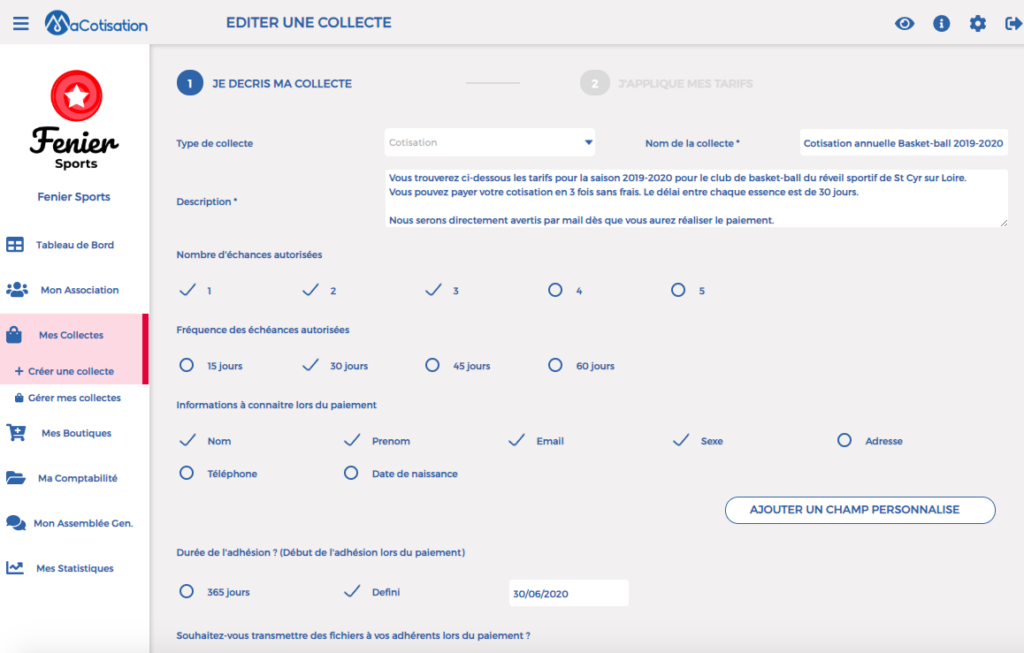The height and width of the screenshot is (653, 1024).
Task: Open settings gear icon
Action: click(x=978, y=24)
